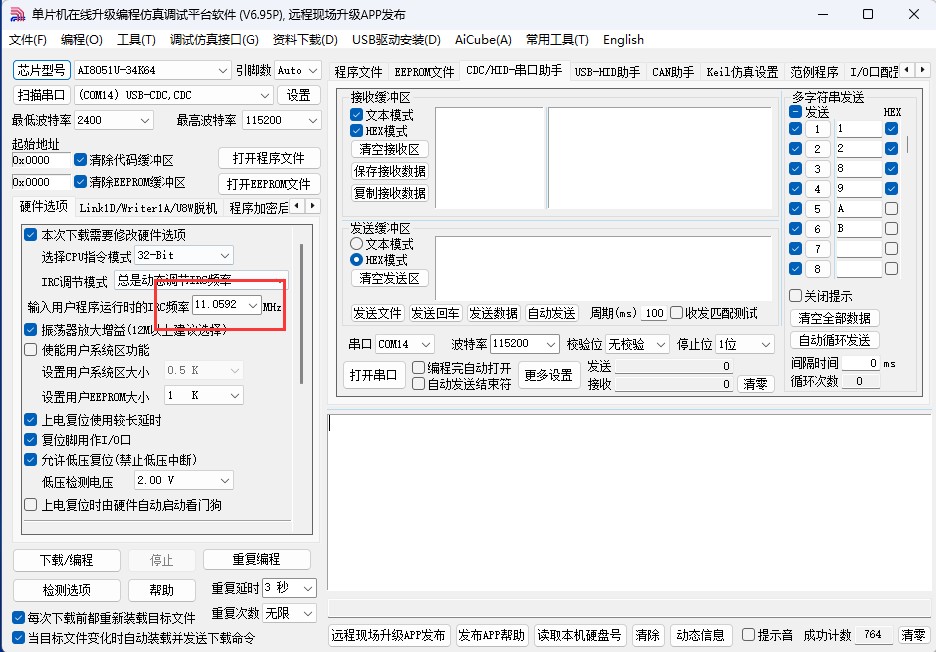Screen dimensions: 936x652
Task: Expand the IRC频率 11.0592 dropdown
Action: (x=253, y=305)
